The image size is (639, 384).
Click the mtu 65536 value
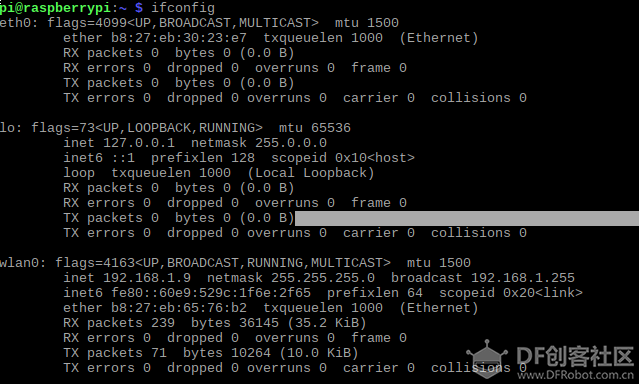tap(315, 128)
